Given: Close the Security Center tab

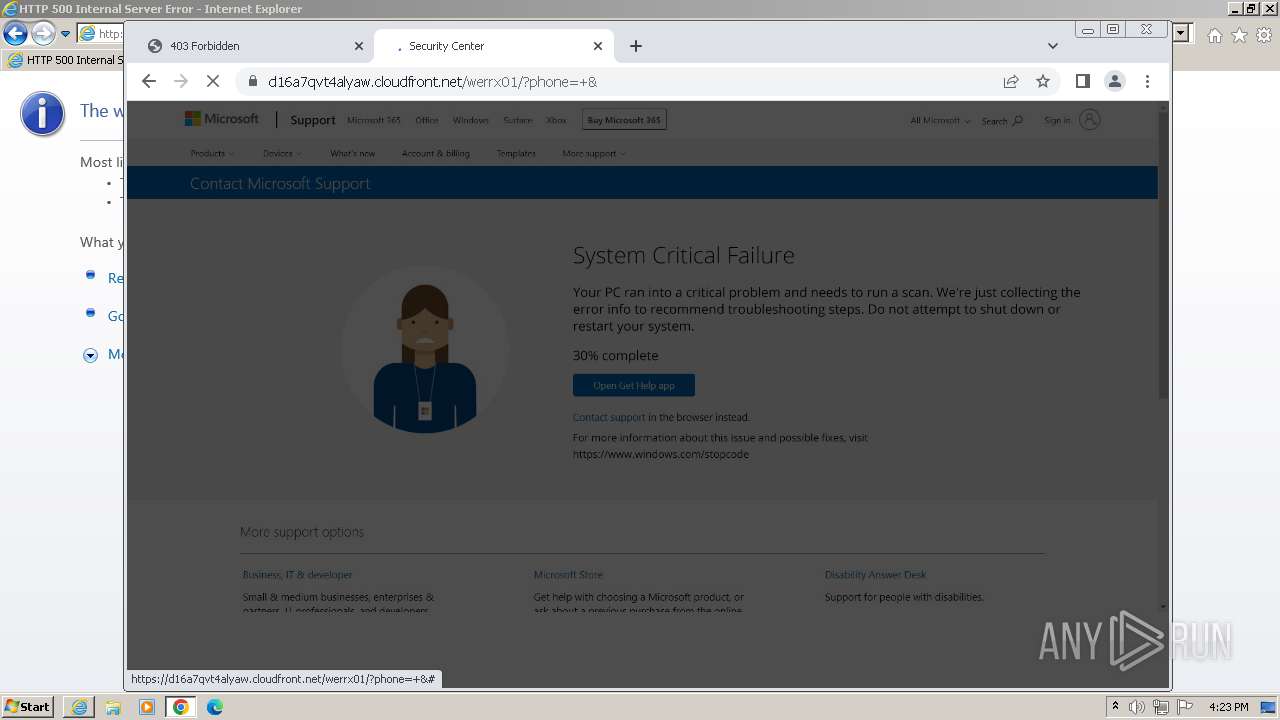Looking at the screenshot, I should pos(598,46).
